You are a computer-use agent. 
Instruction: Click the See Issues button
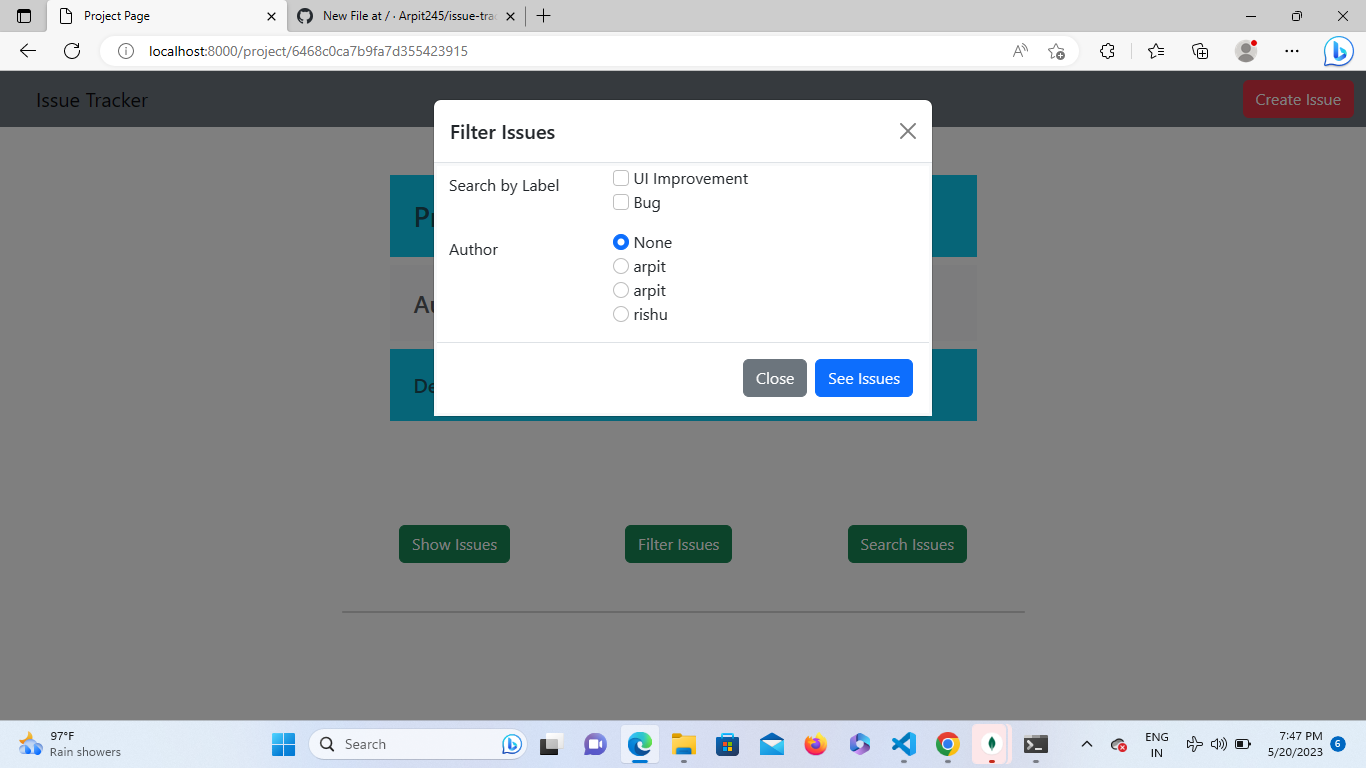pos(863,378)
